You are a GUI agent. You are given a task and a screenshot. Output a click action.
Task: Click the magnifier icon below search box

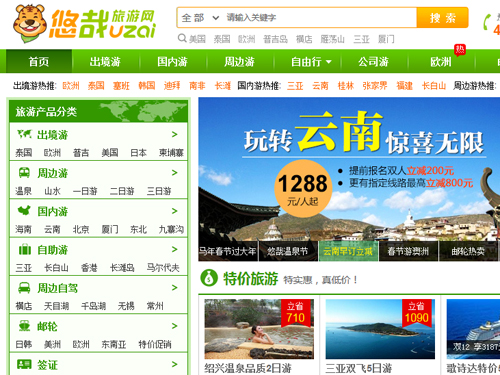(x=182, y=38)
